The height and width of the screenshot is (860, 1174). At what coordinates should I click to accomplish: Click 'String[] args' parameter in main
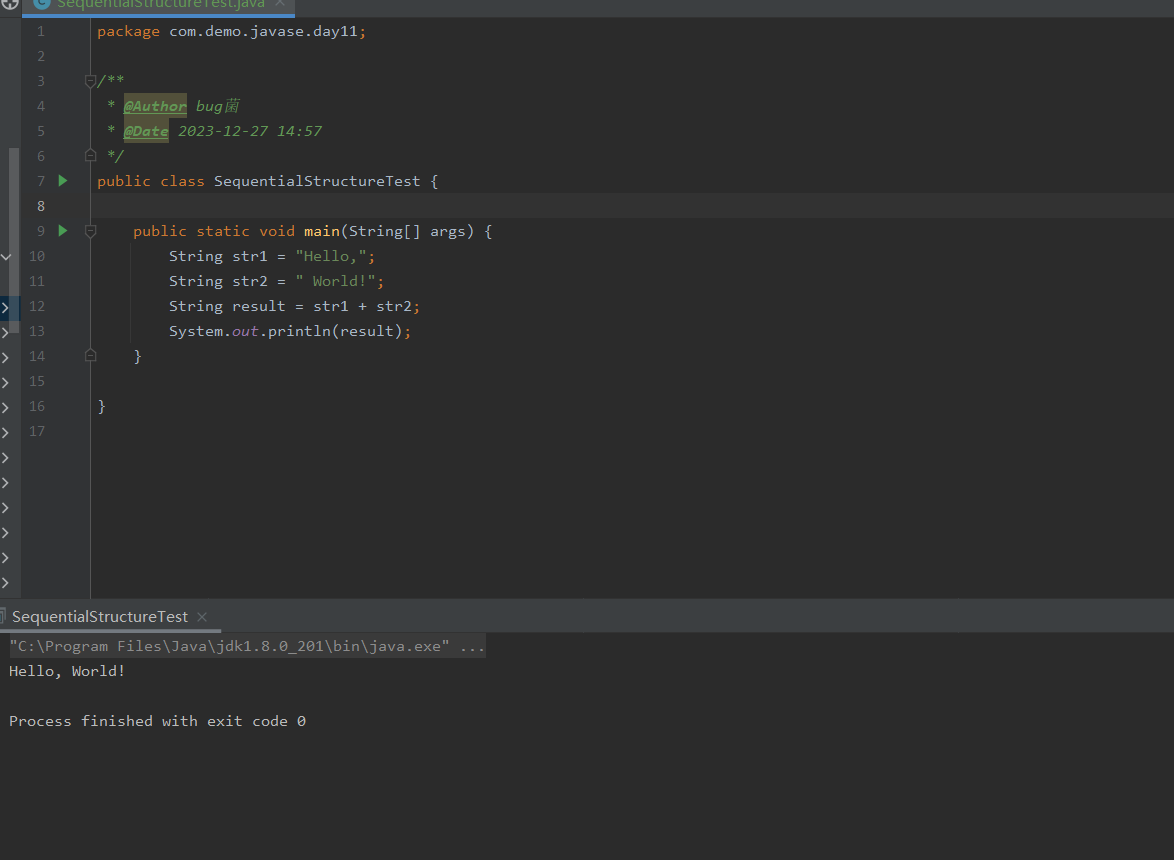[407, 231]
